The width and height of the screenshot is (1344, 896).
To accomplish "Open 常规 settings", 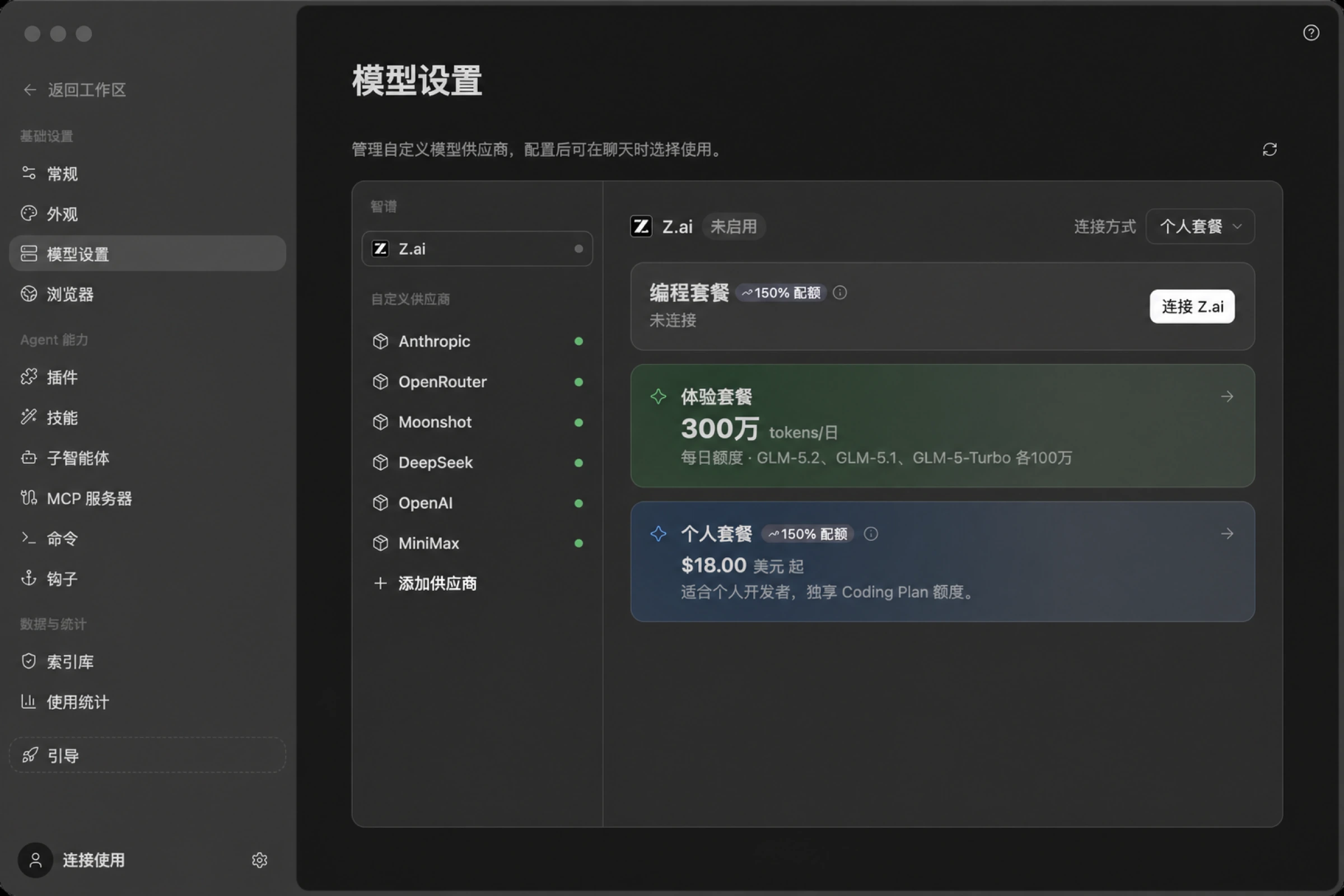I will (147, 173).
